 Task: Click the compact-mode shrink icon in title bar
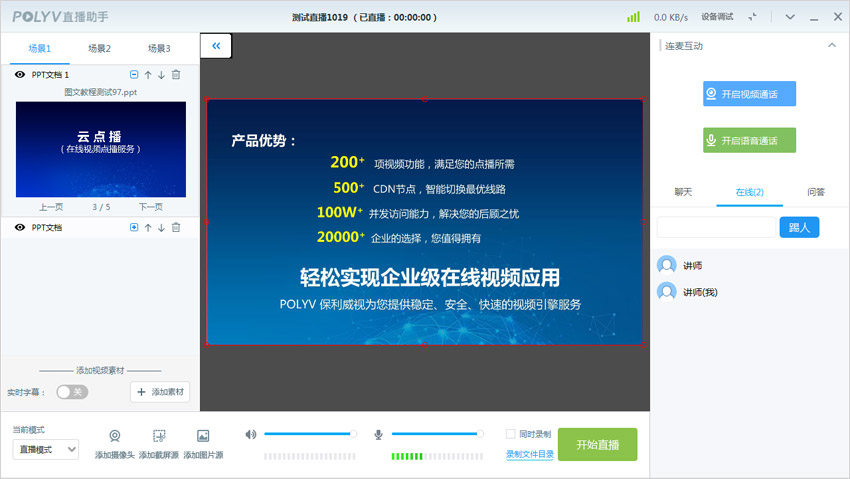[753, 17]
